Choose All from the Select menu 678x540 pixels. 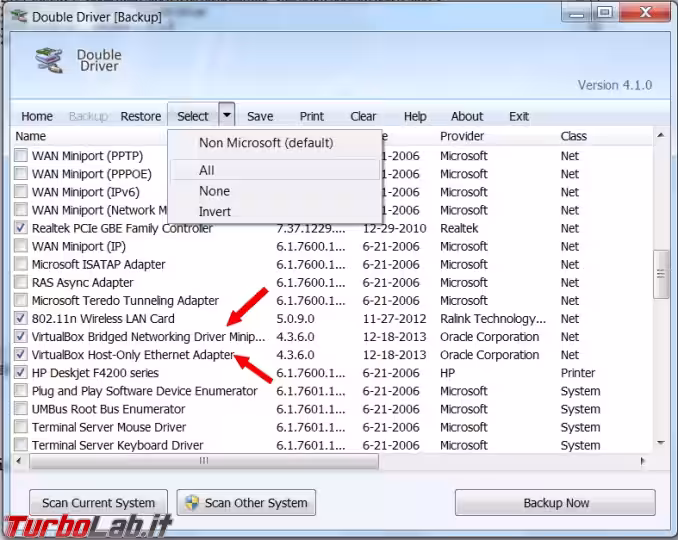coord(275,170)
